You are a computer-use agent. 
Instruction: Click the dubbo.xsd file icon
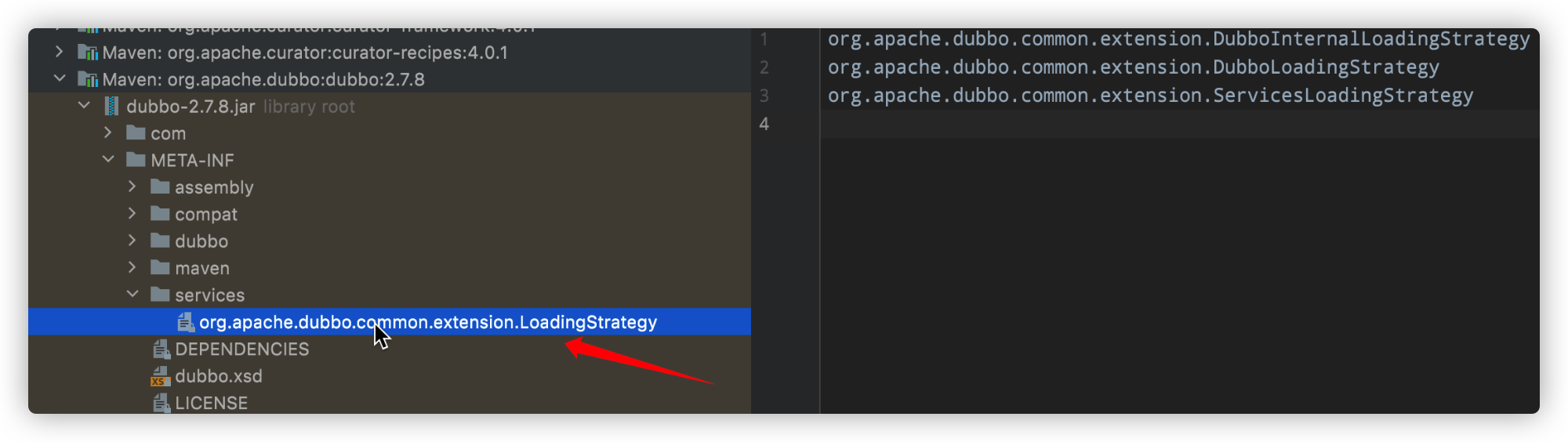point(161,377)
